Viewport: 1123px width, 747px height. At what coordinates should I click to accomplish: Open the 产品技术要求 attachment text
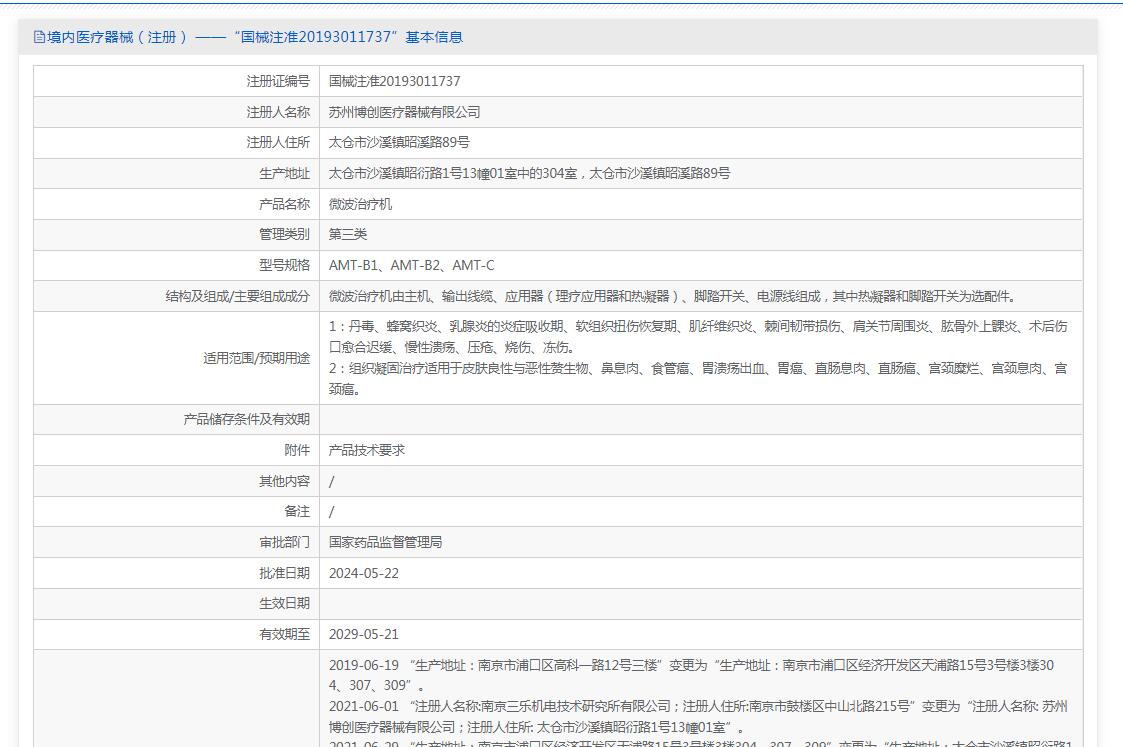[x=366, y=450]
